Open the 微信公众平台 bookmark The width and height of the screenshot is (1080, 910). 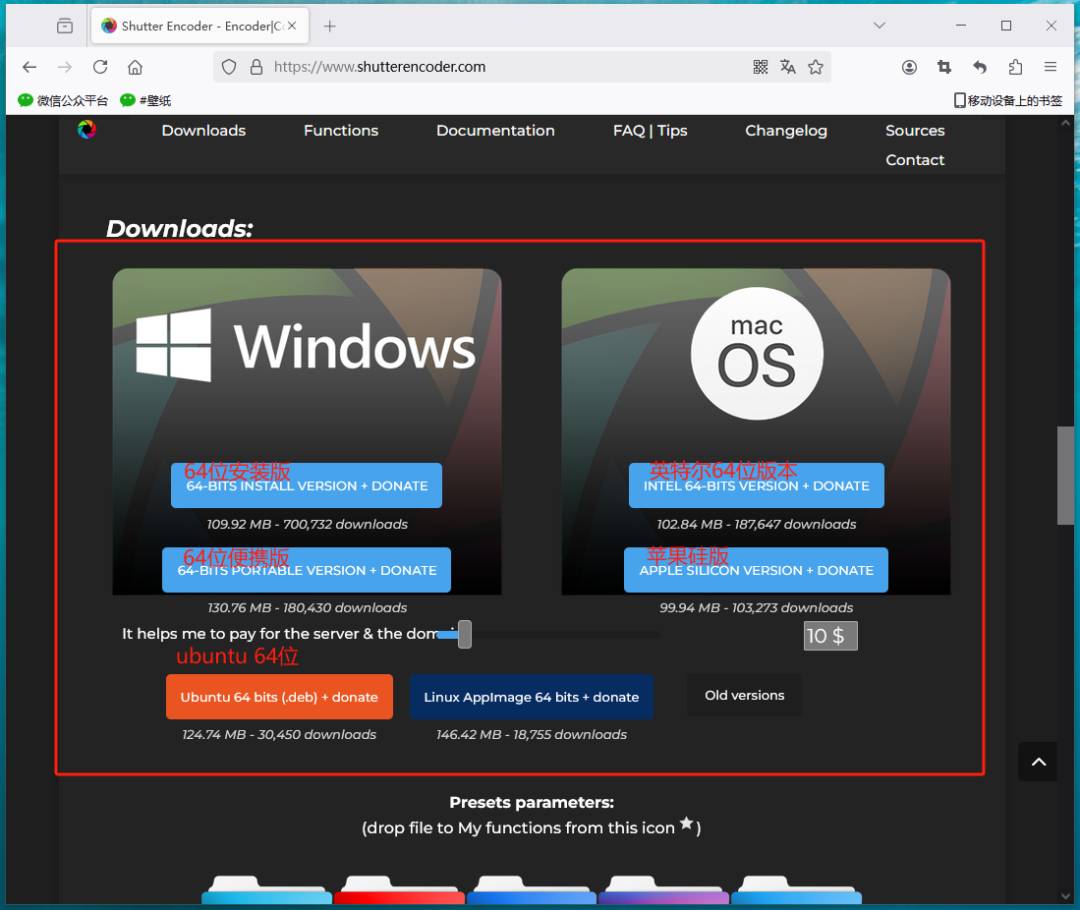[63, 101]
